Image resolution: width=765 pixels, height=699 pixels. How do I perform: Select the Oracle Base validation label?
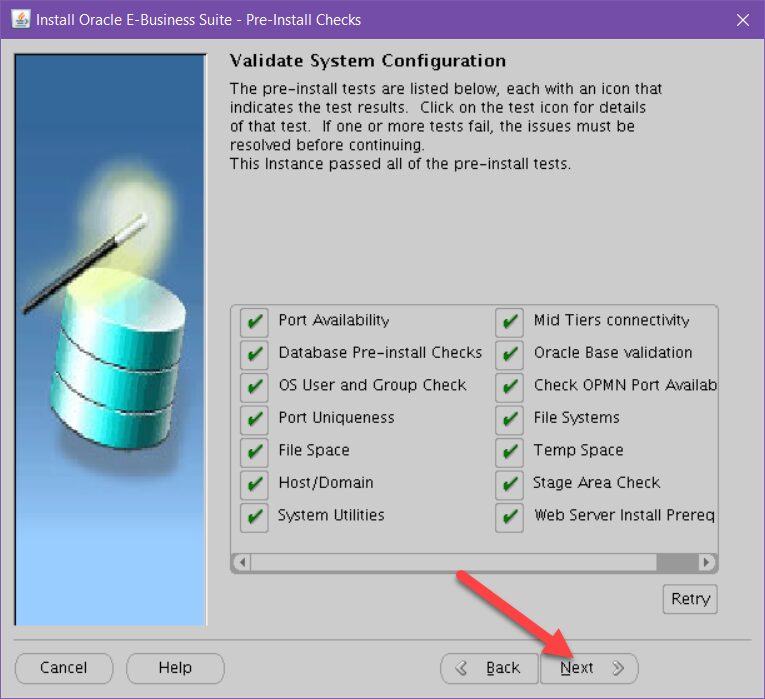[x=613, y=353]
